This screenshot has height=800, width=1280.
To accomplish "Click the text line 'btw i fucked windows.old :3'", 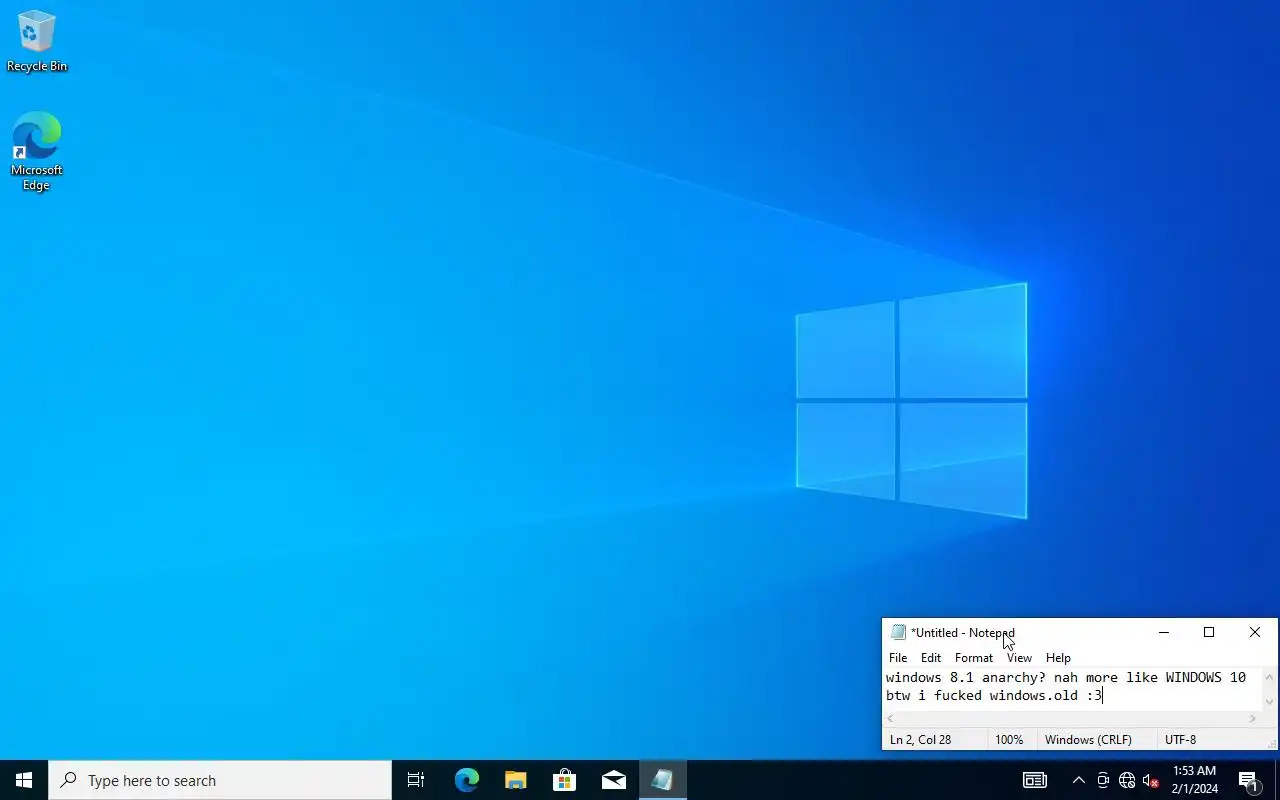I will tap(993, 695).
